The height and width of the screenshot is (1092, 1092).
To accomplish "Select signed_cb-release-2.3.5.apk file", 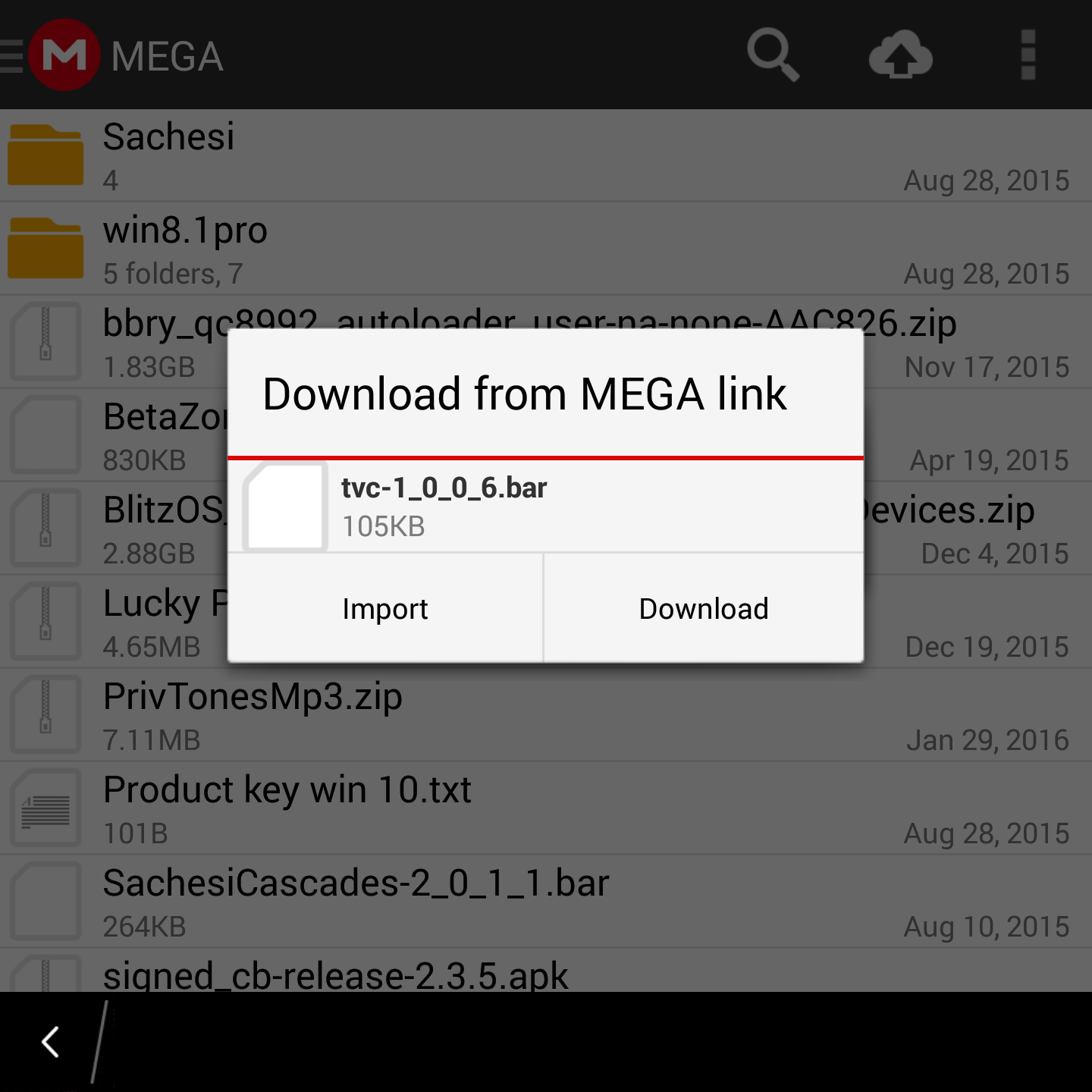I will (546, 971).
